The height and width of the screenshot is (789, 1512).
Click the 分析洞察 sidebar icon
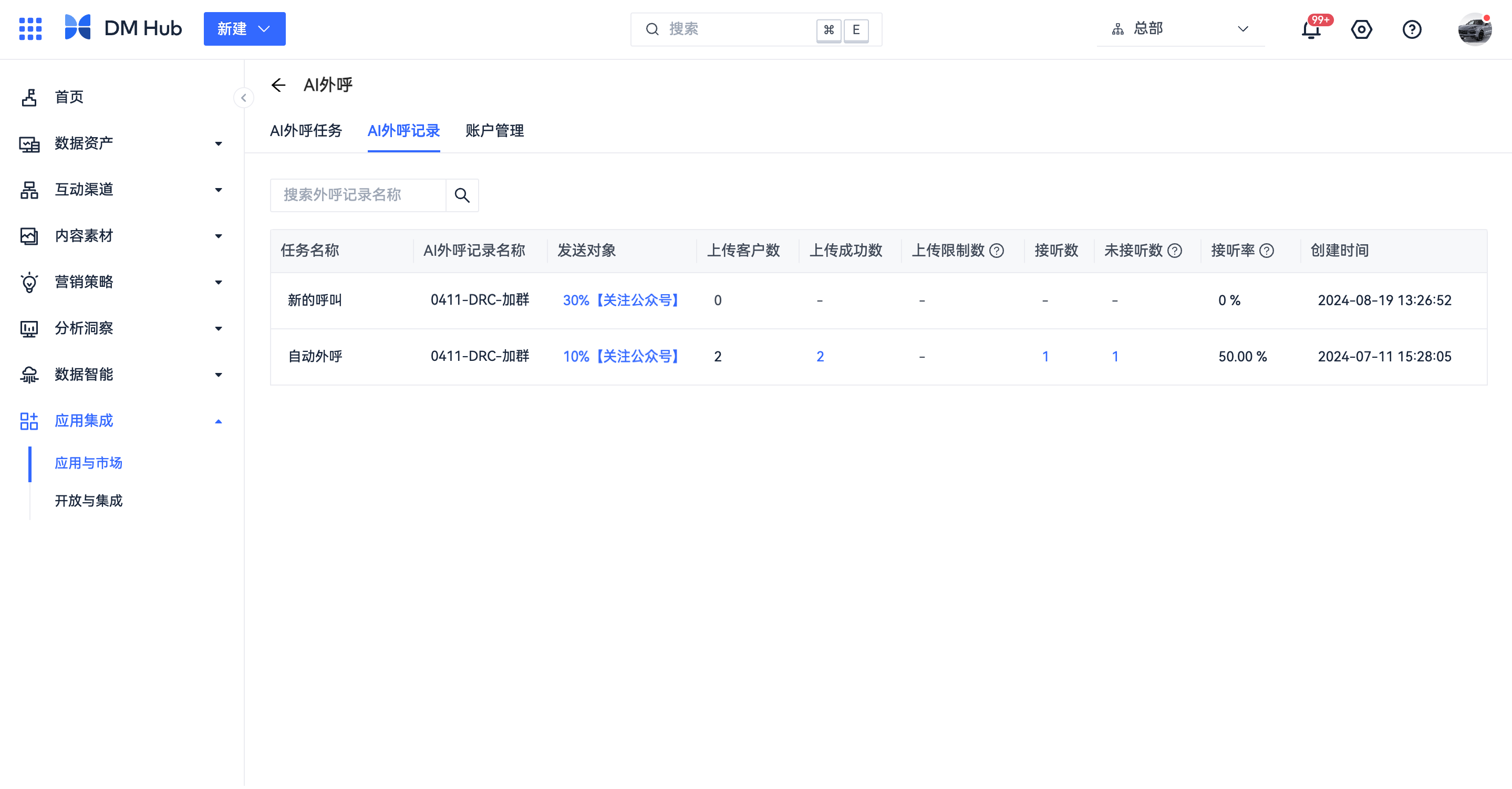coord(29,329)
